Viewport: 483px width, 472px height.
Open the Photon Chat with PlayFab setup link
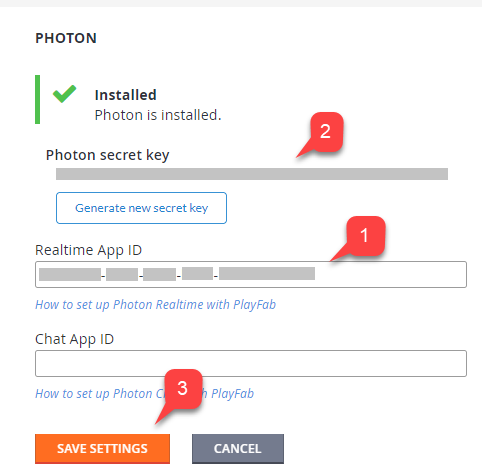[x=144, y=394]
